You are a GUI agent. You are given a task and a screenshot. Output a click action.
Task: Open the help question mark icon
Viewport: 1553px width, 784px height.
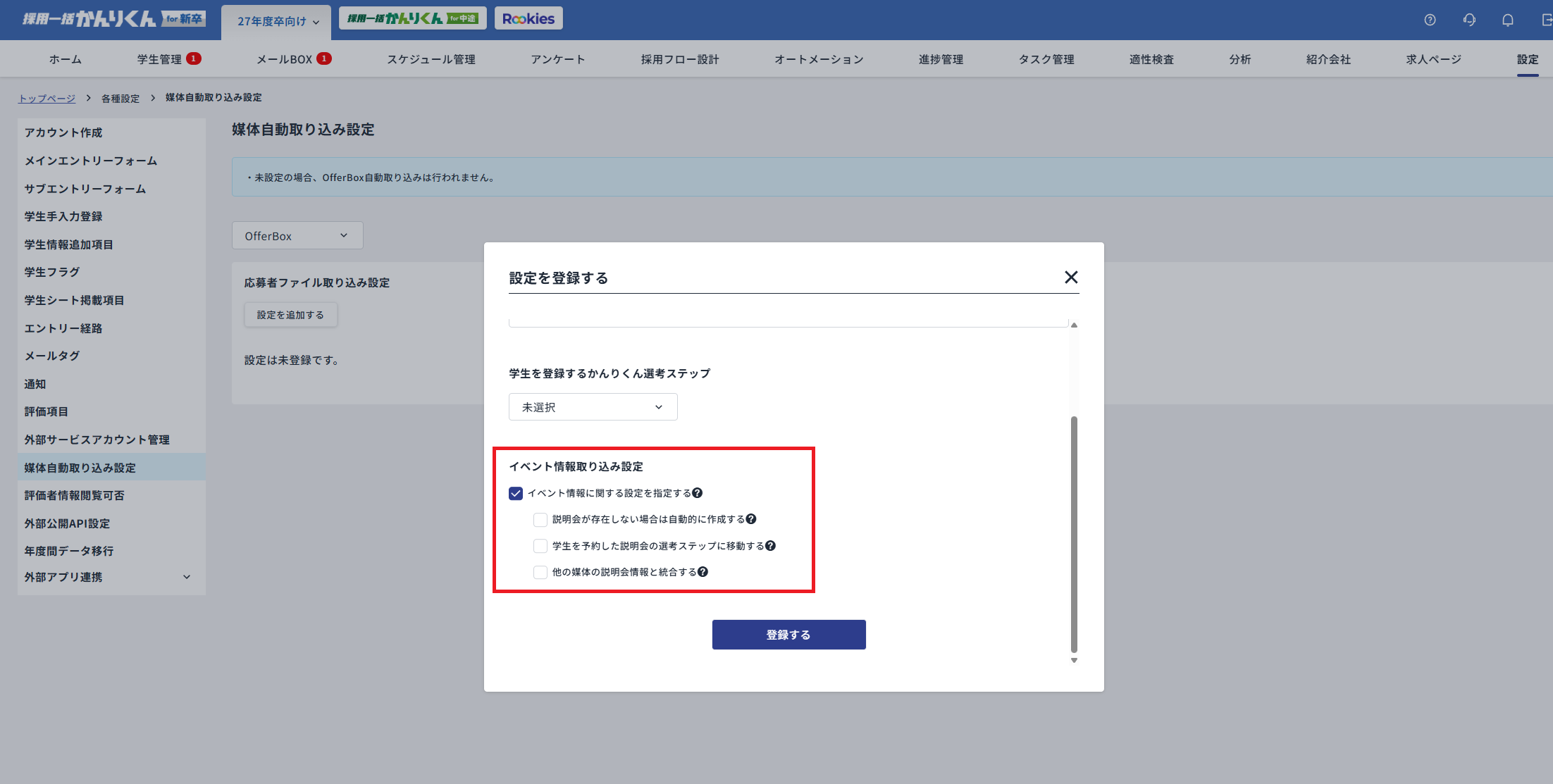[x=1430, y=20]
